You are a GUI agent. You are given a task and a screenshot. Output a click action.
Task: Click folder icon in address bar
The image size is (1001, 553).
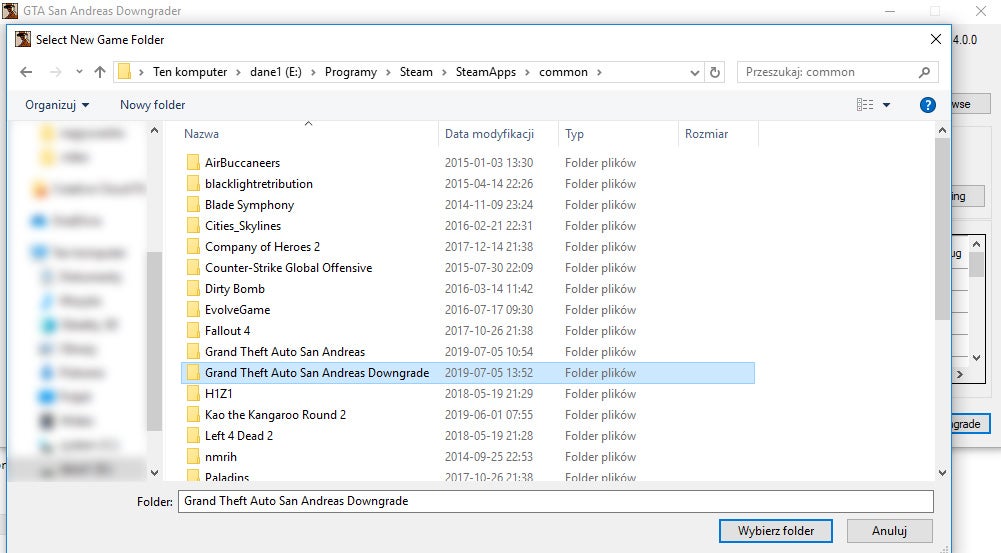pyautogui.click(x=124, y=72)
